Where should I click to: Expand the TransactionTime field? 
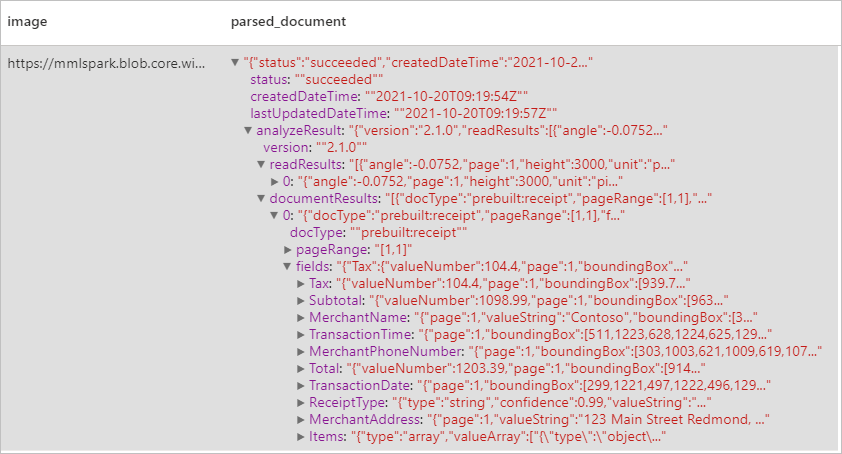pyautogui.click(x=301, y=335)
